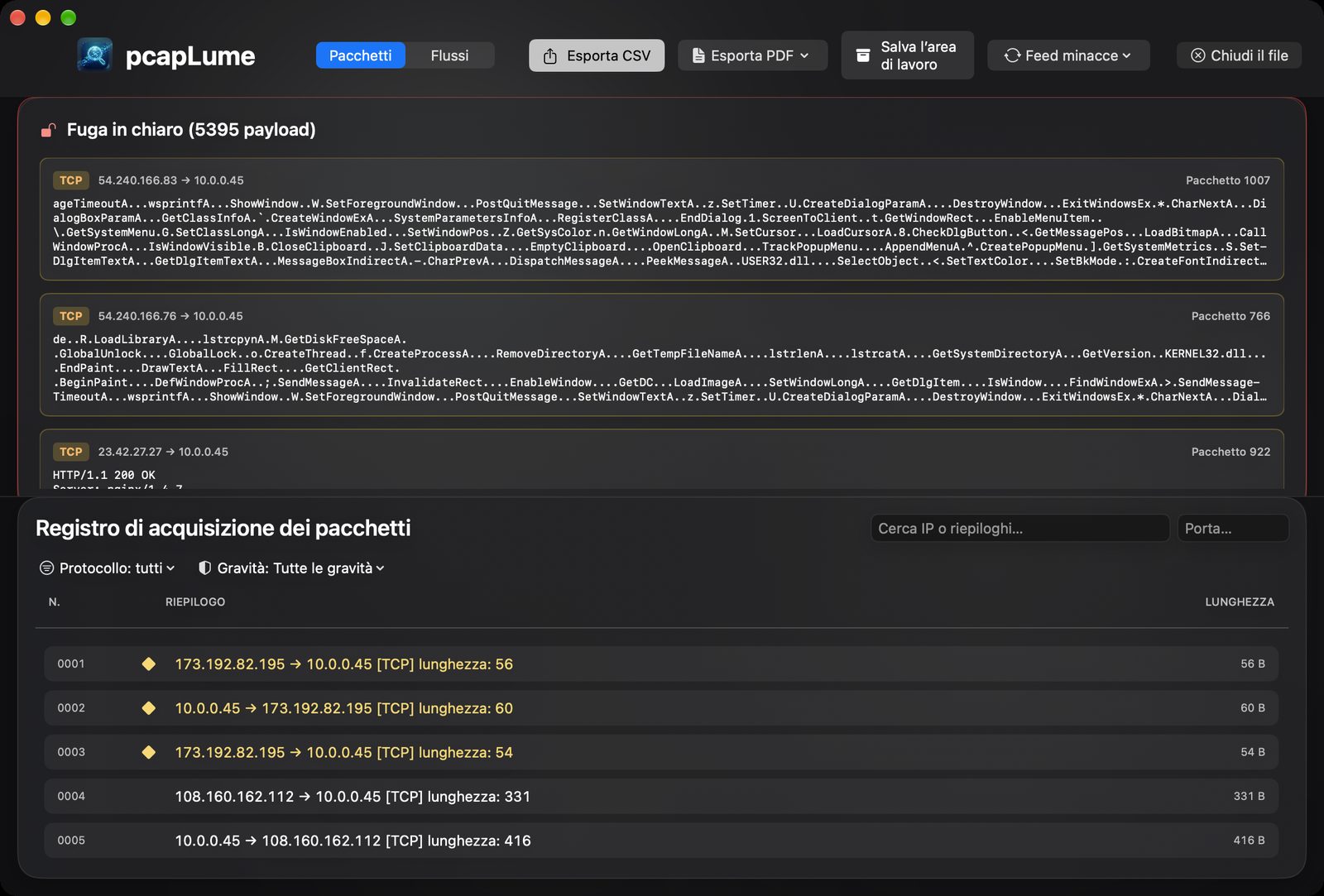Viewport: 1324px width, 896px height.
Task: Click the Fuga in chiaro (5395 payload) heading
Action: (x=191, y=130)
